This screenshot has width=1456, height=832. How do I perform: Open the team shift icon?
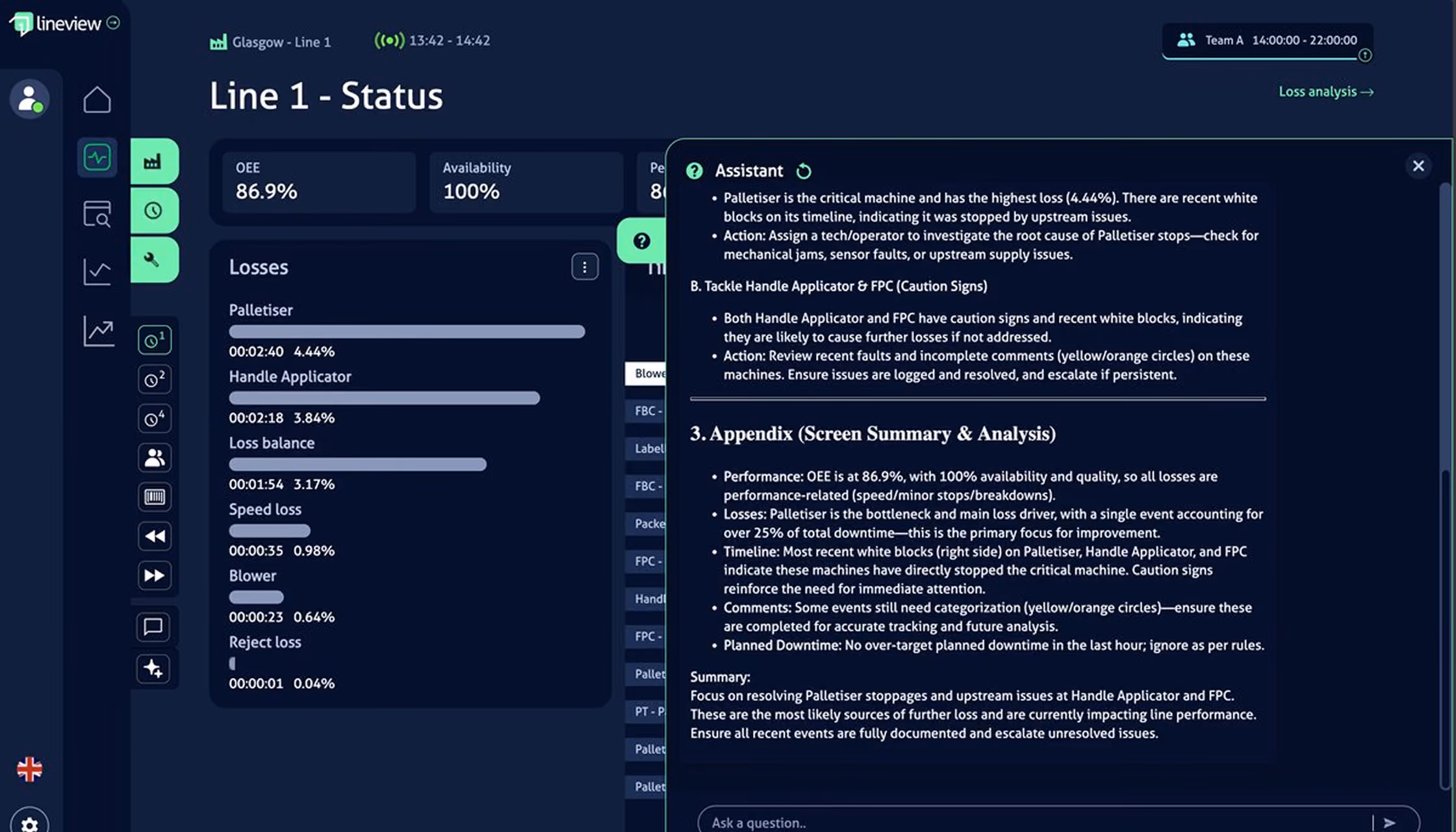(x=155, y=458)
